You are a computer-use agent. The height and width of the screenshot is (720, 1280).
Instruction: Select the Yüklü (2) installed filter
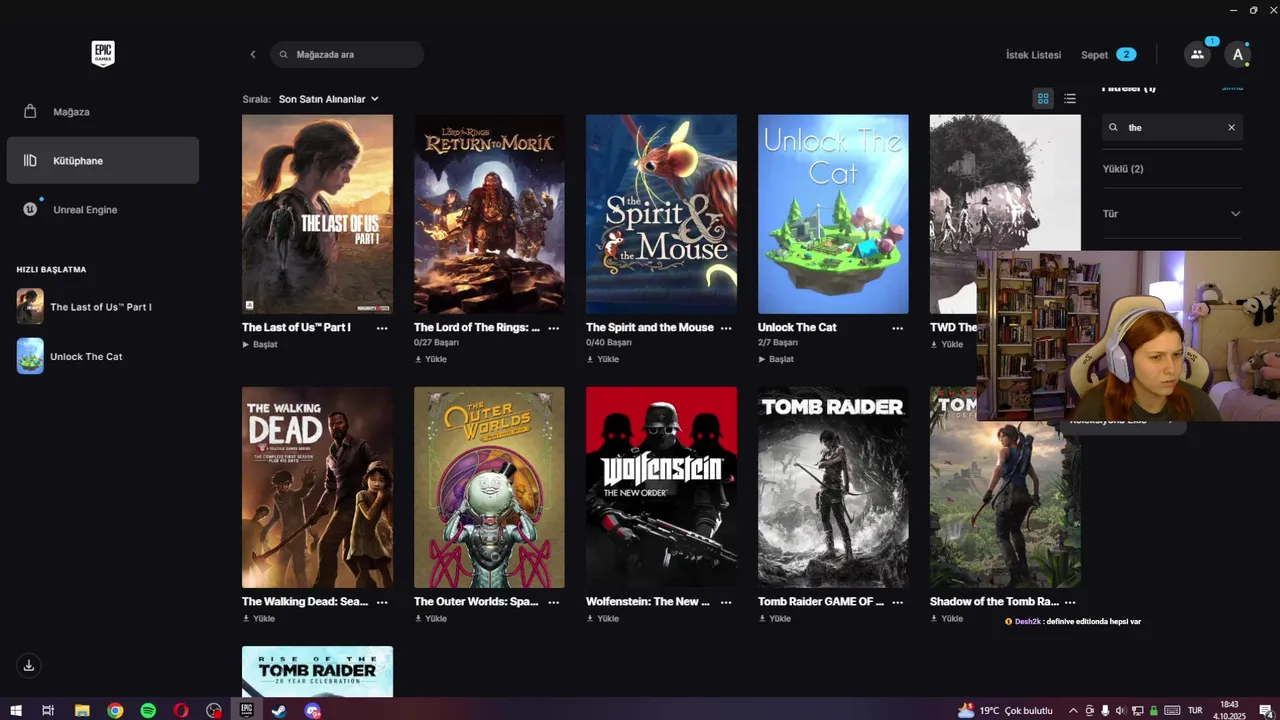1123,169
